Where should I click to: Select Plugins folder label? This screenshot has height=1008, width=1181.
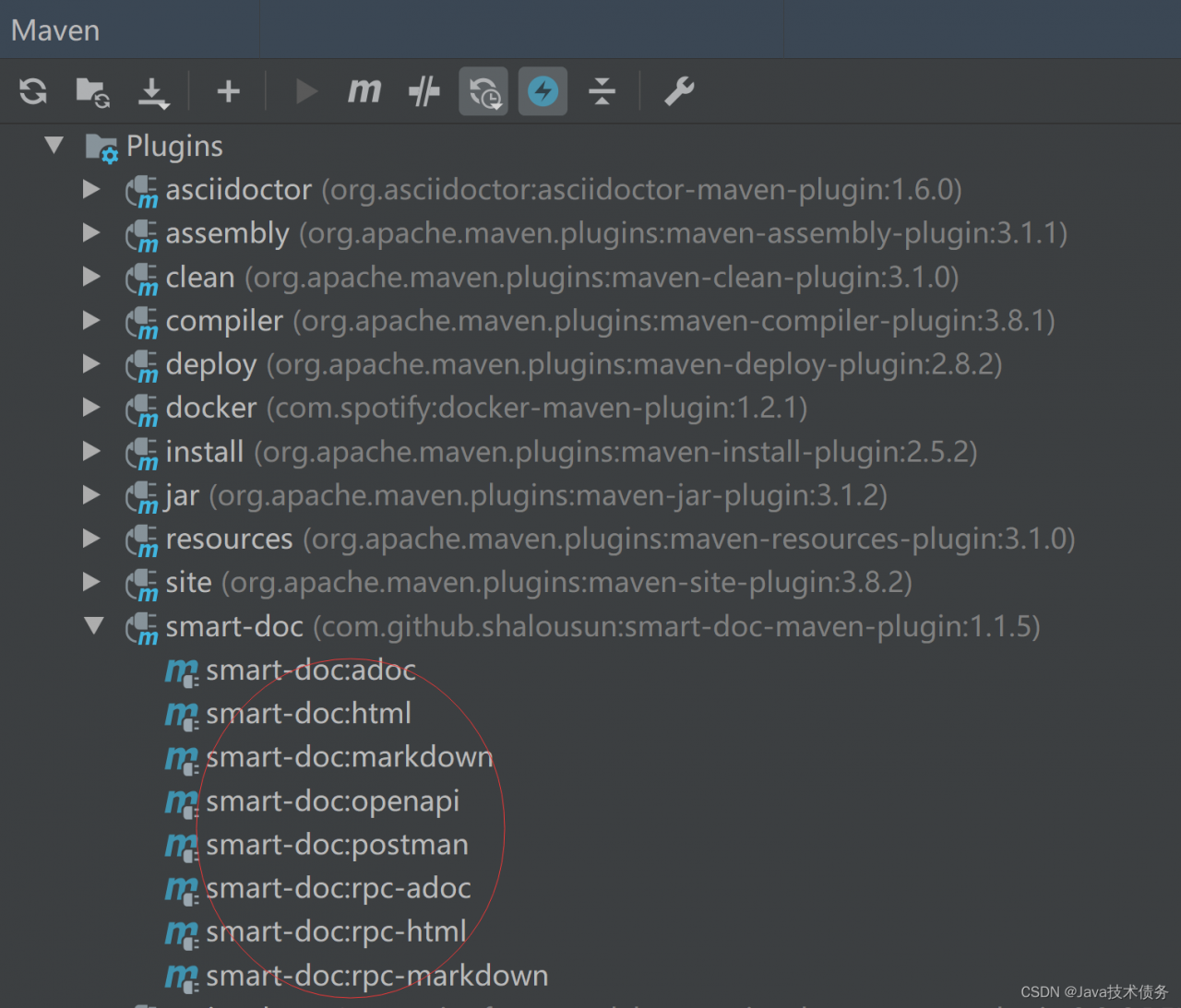174,146
